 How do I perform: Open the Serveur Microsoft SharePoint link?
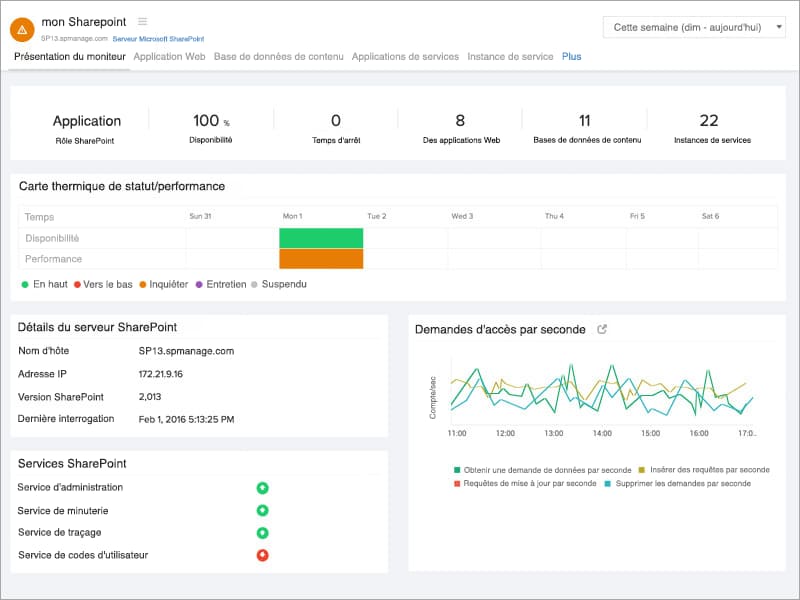tap(157, 37)
